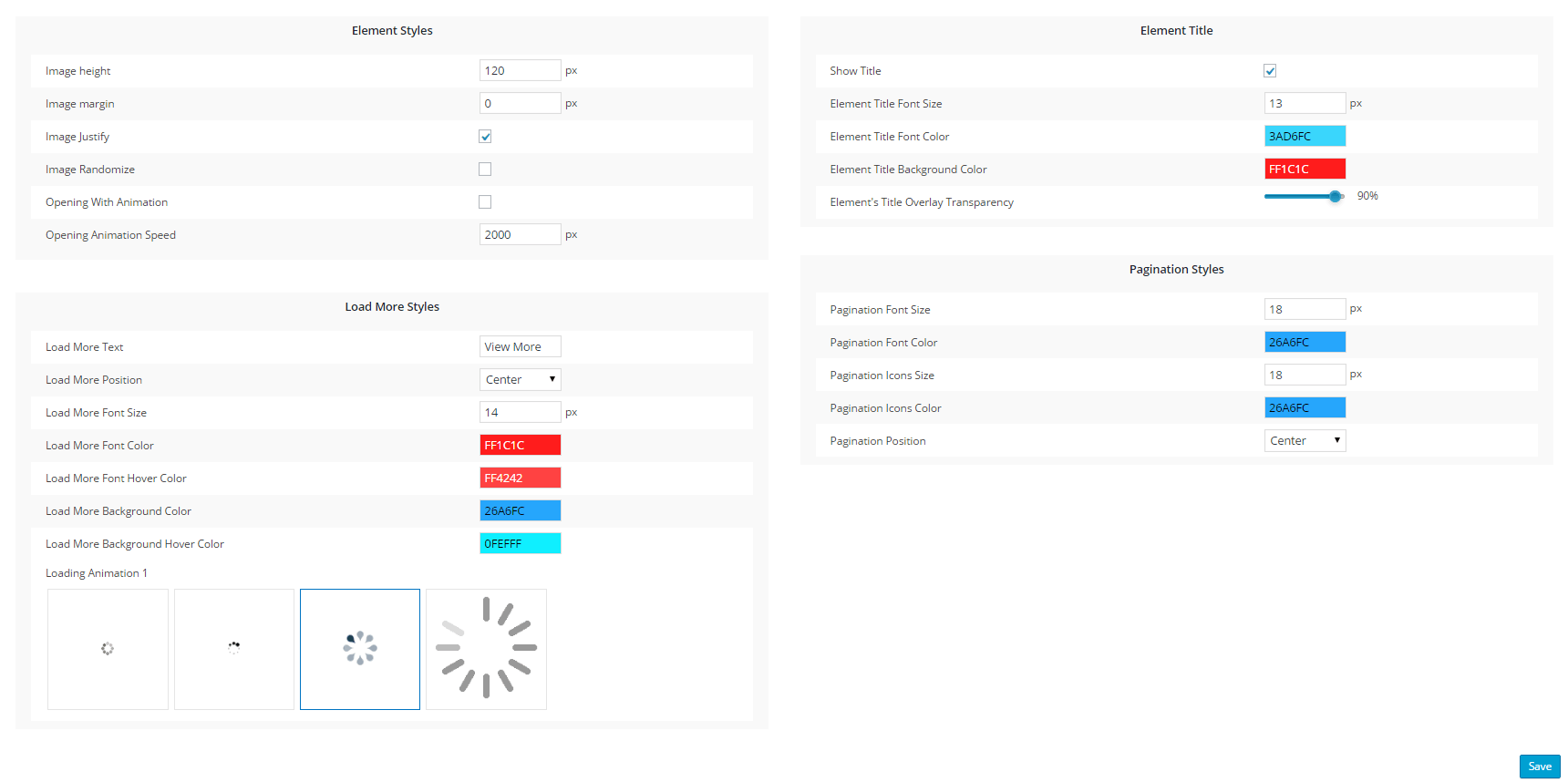
Task: Click the Save button
Action: [1540, 767]
